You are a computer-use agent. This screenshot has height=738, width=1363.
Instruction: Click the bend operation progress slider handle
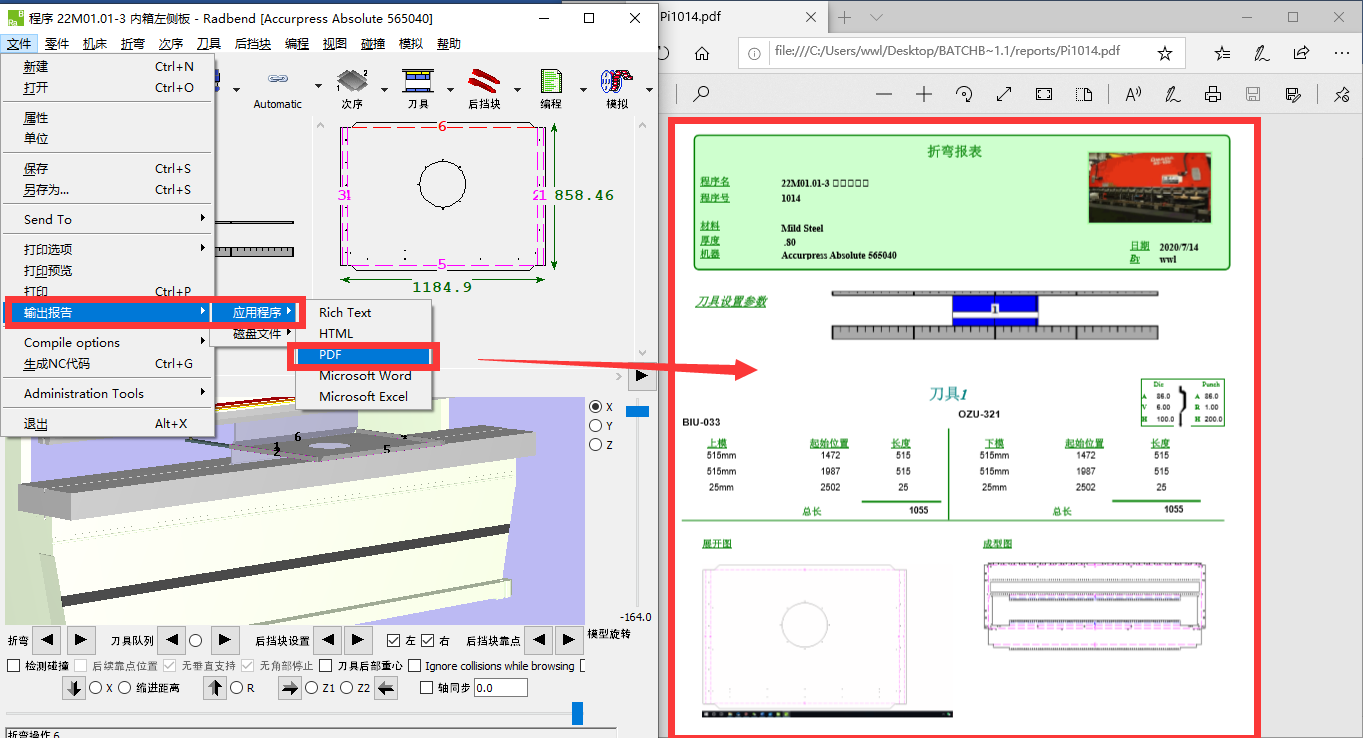point(577,713)
